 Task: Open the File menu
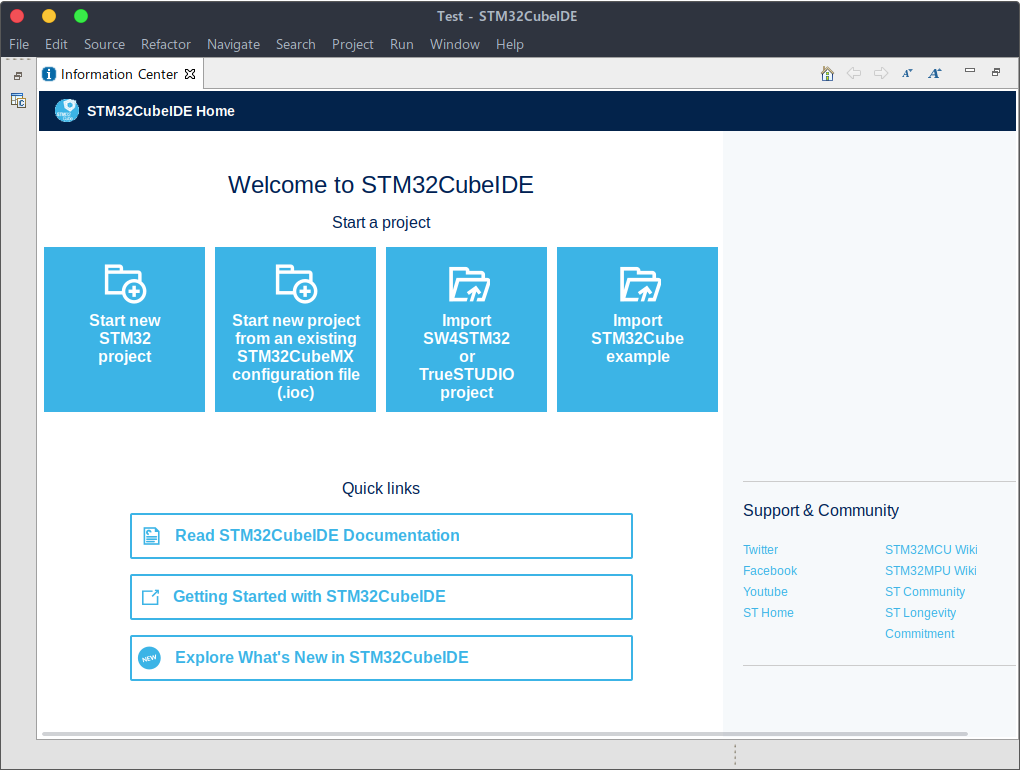coord(19,44)
